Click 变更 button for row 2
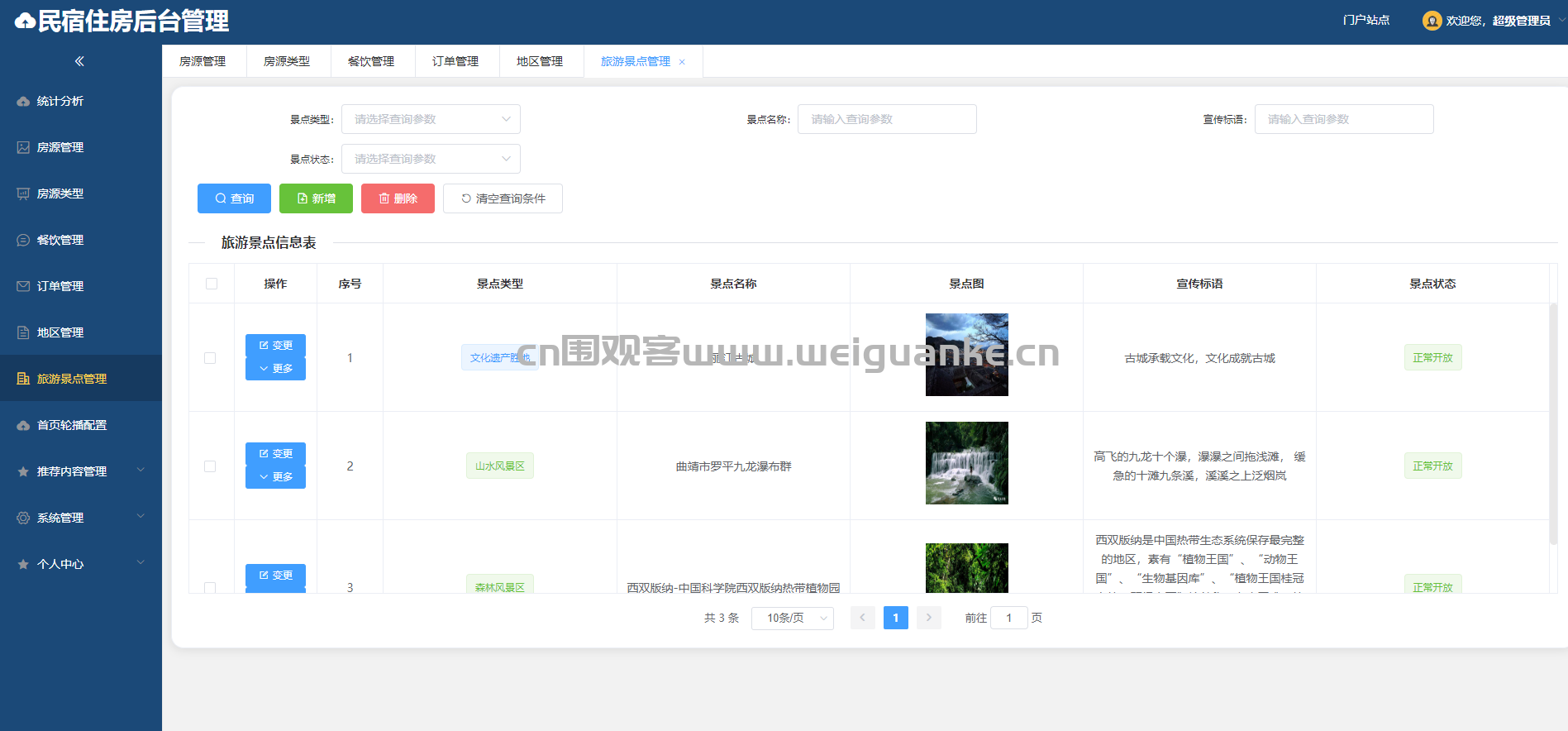Viewport: 1568px width, 731px height. (275, 454)
